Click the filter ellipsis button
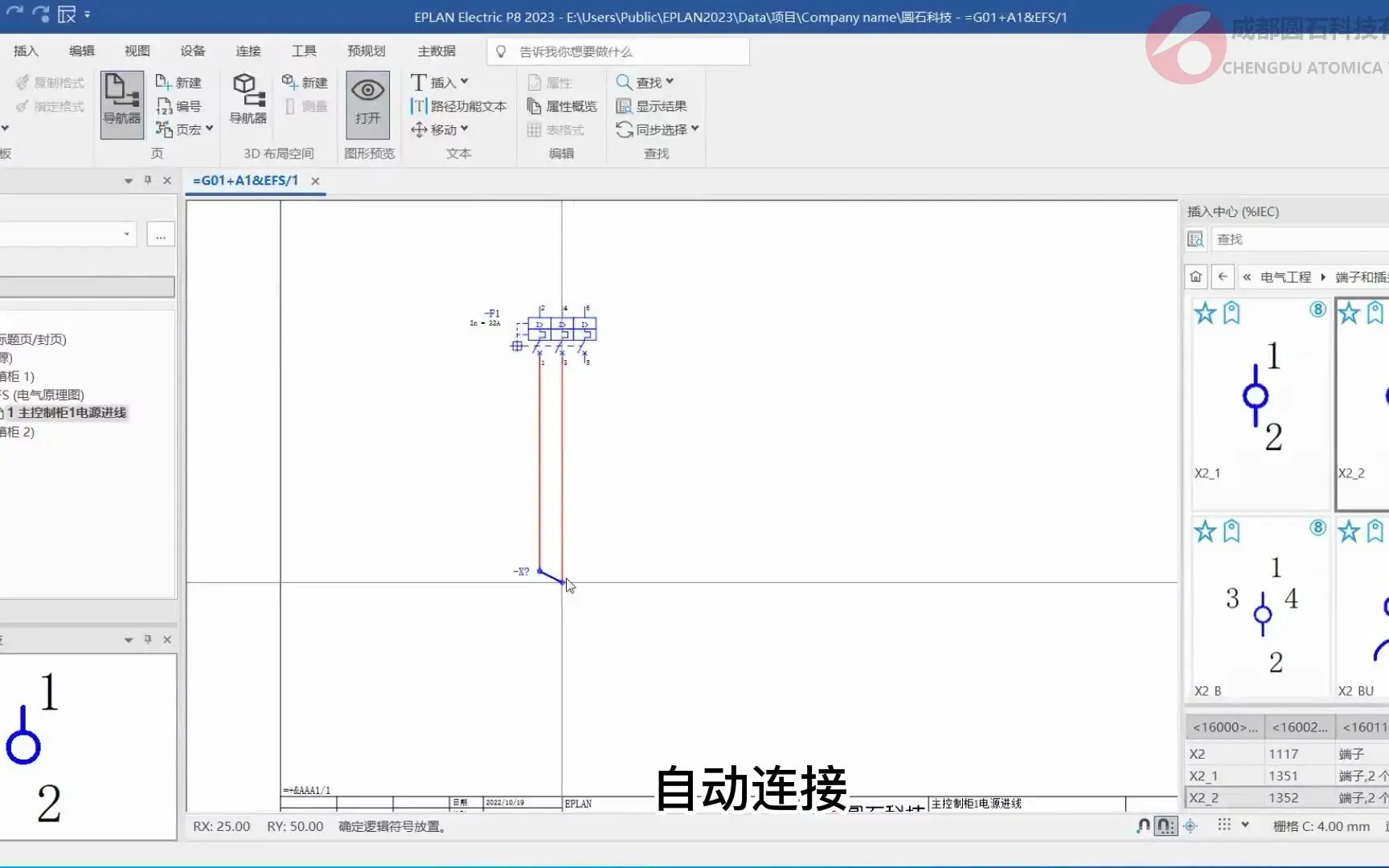Screen dimensions: 1389x868 (x=161, y=235)
